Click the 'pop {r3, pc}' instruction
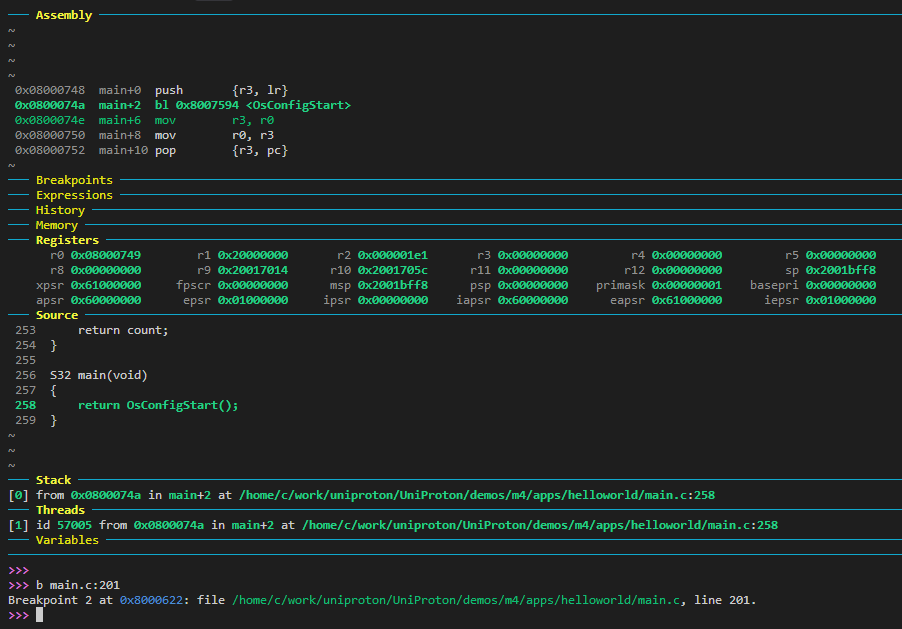 pyautogui.click(x=221, y=150)
